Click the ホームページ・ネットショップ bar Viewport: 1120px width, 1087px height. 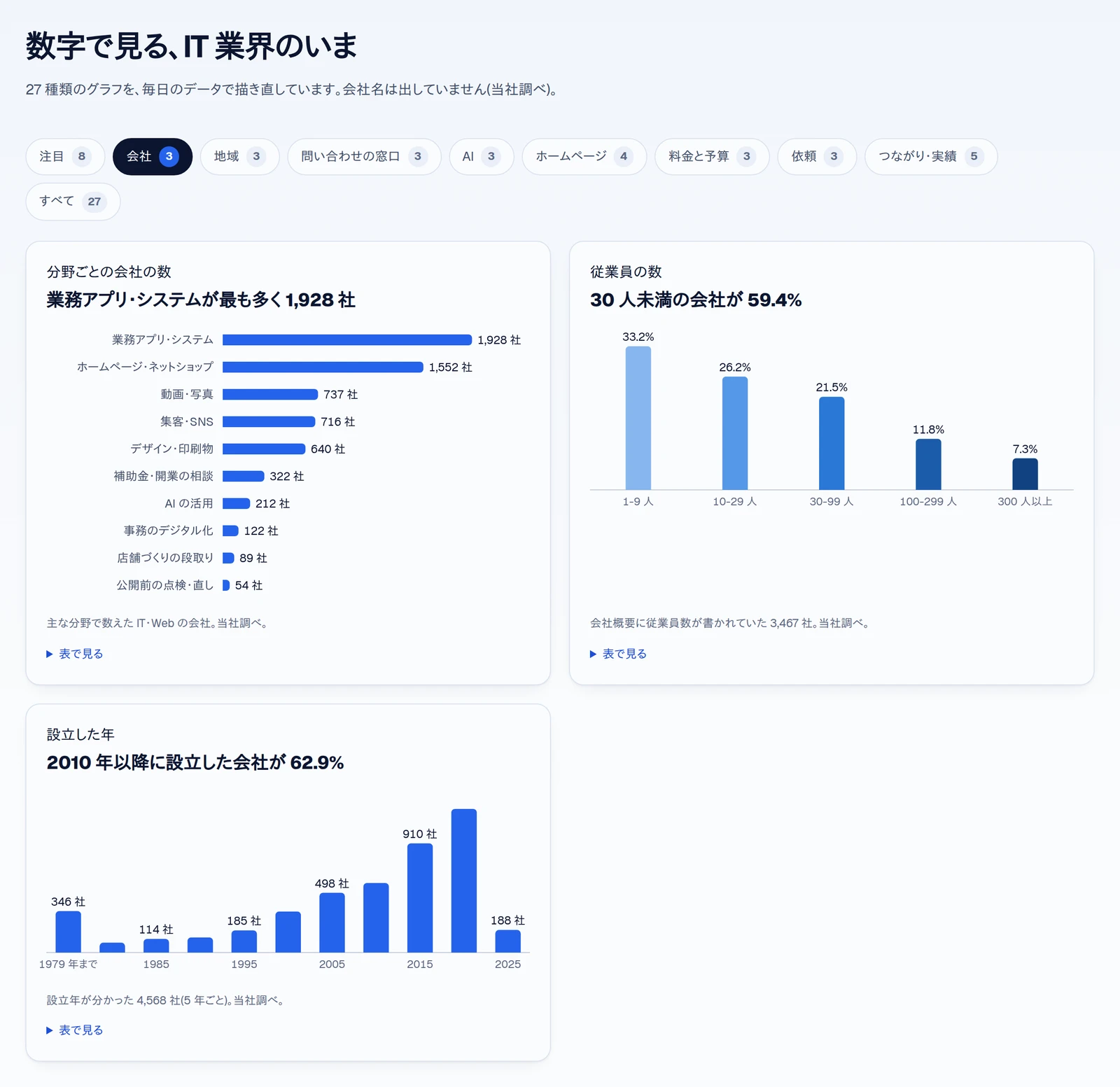pyautogui.click(x=323, y=367)
